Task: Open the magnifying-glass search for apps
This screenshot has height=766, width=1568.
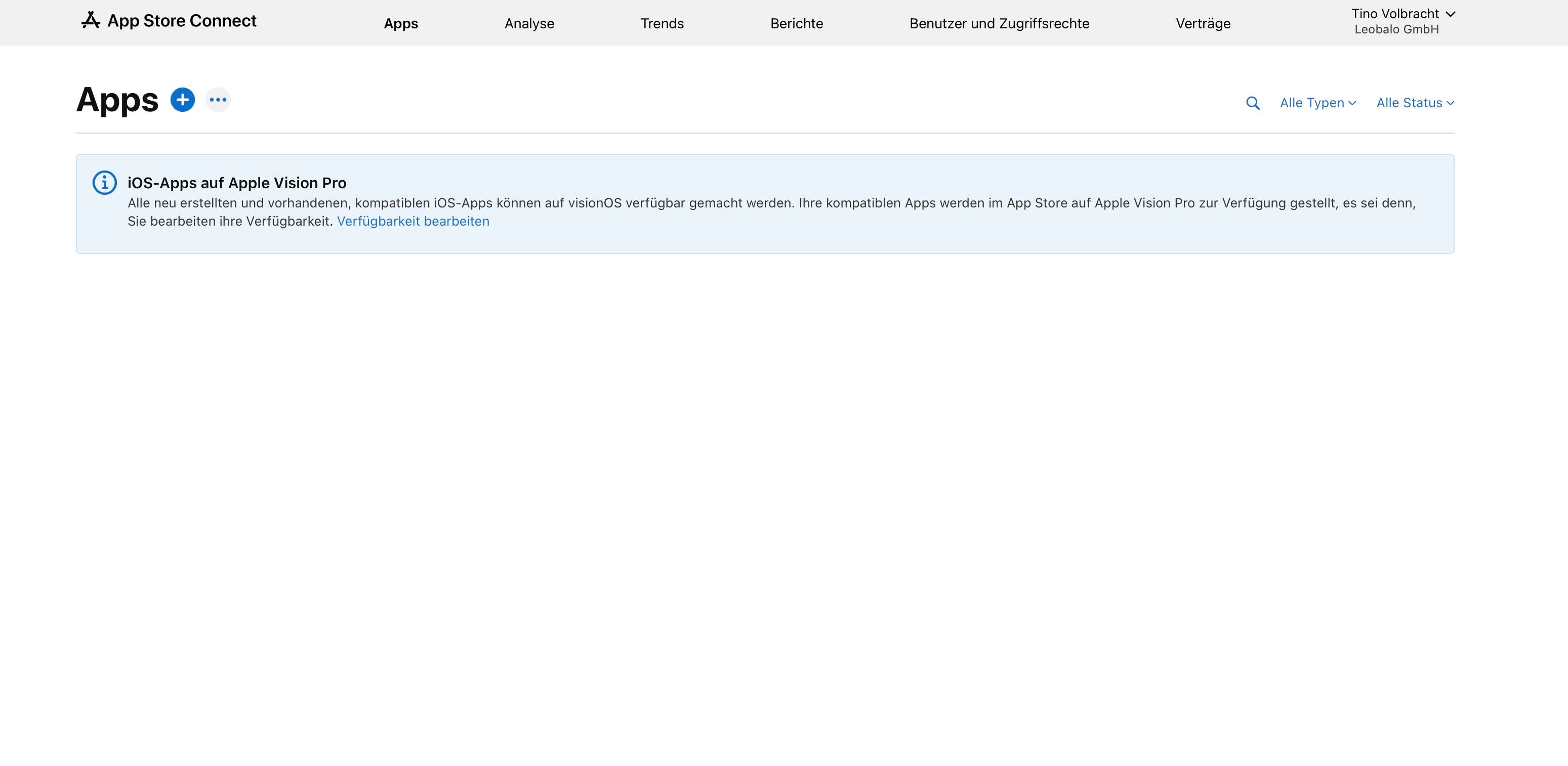Action: click(1253, 103)
